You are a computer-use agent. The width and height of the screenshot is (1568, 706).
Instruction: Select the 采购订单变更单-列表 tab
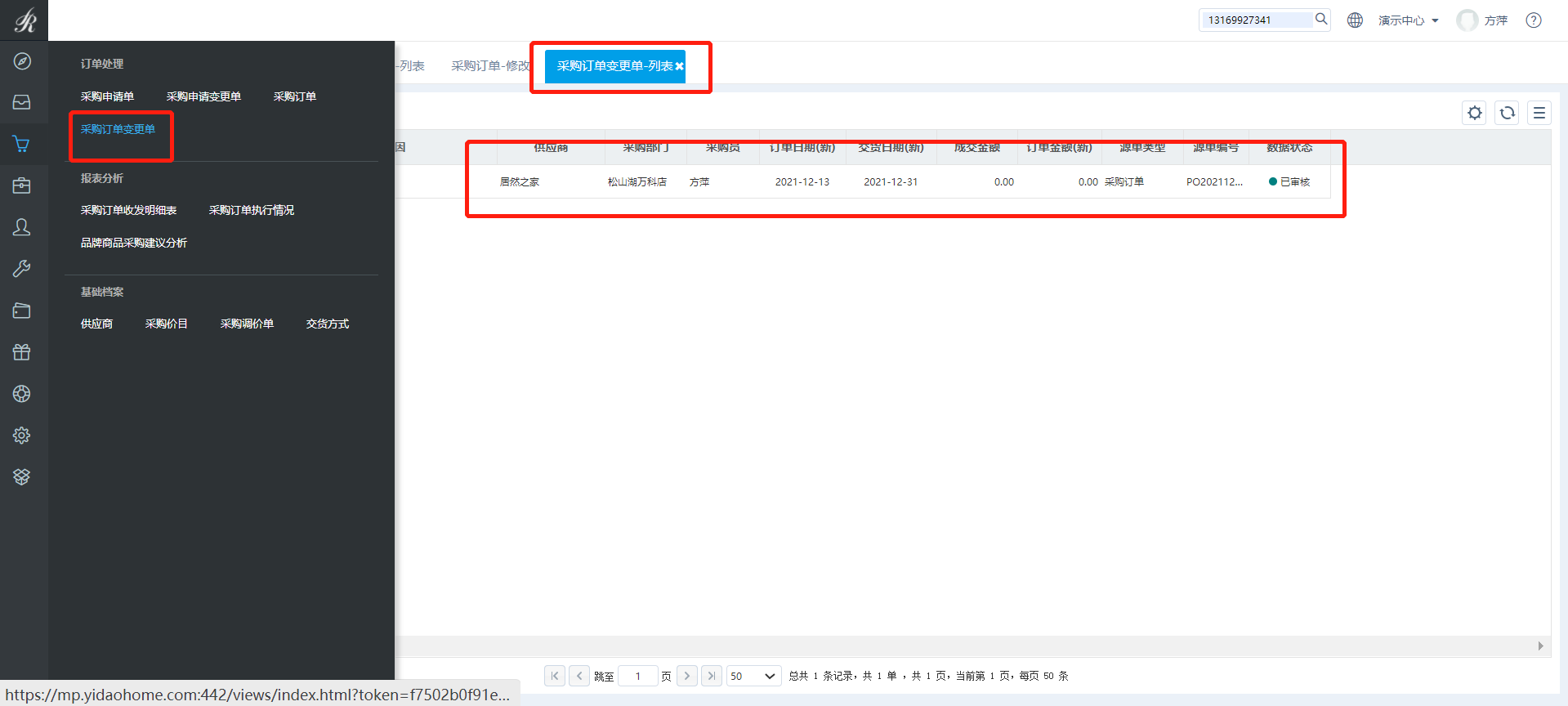614,65
